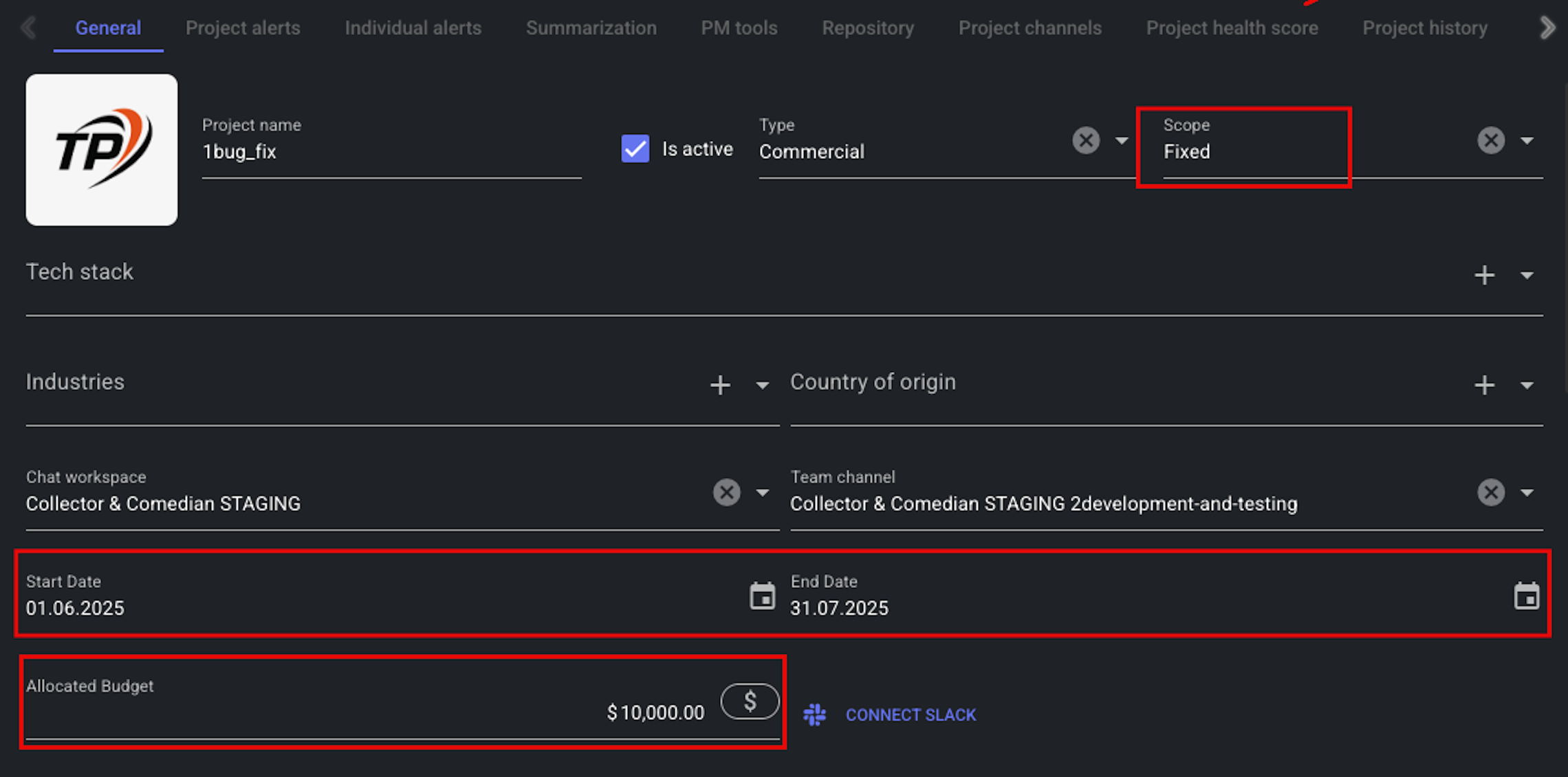The width and height of the screenshot is (1568, 777).
Task: Add a Country of origin with plus
Action: 1485,385
